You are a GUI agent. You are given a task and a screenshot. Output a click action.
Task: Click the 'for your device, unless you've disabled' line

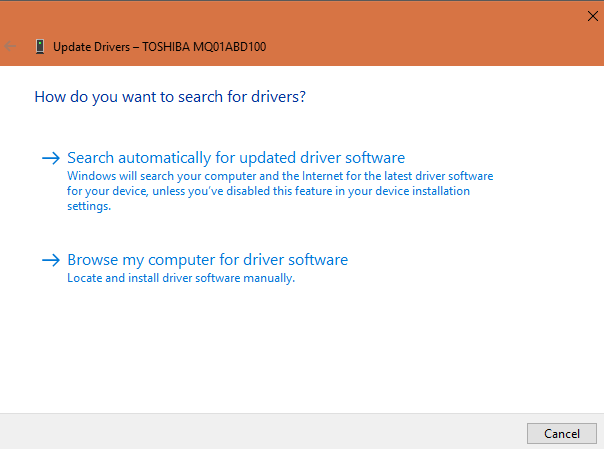[x=268, y=190]
